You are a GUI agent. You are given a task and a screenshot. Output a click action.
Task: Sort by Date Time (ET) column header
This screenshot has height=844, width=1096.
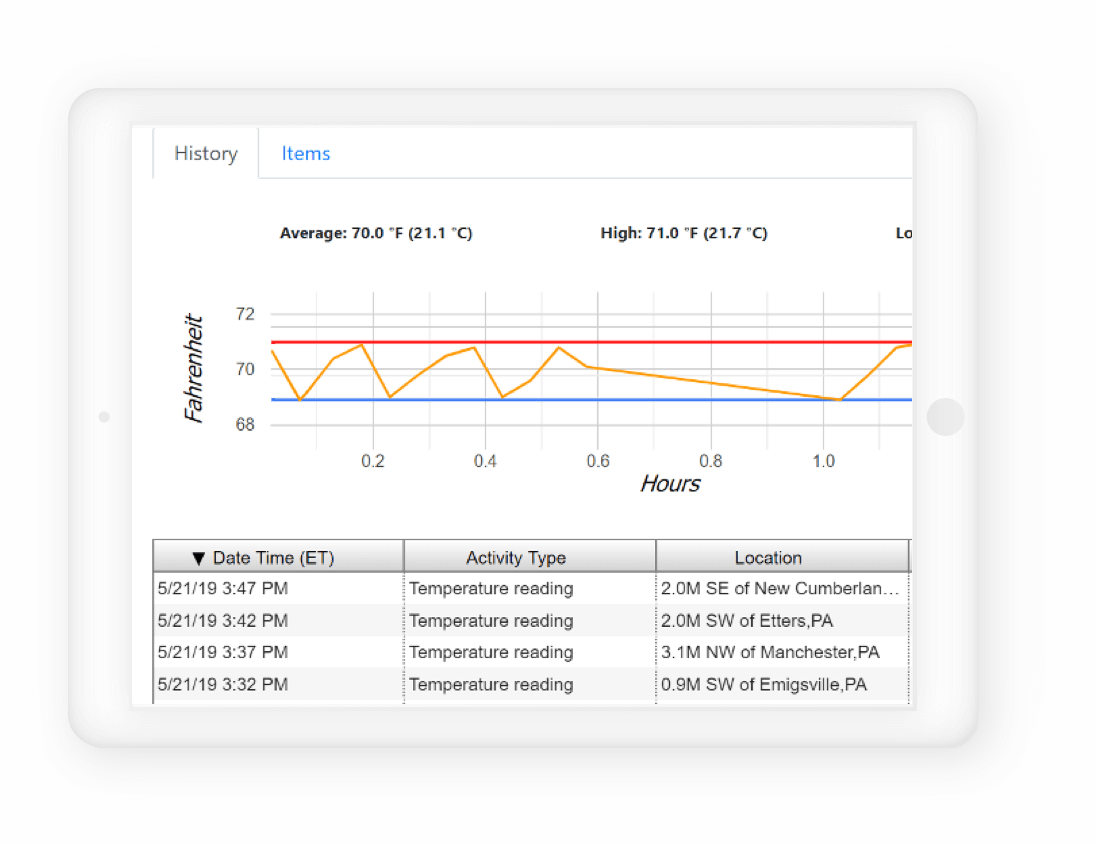pos(278,557)
